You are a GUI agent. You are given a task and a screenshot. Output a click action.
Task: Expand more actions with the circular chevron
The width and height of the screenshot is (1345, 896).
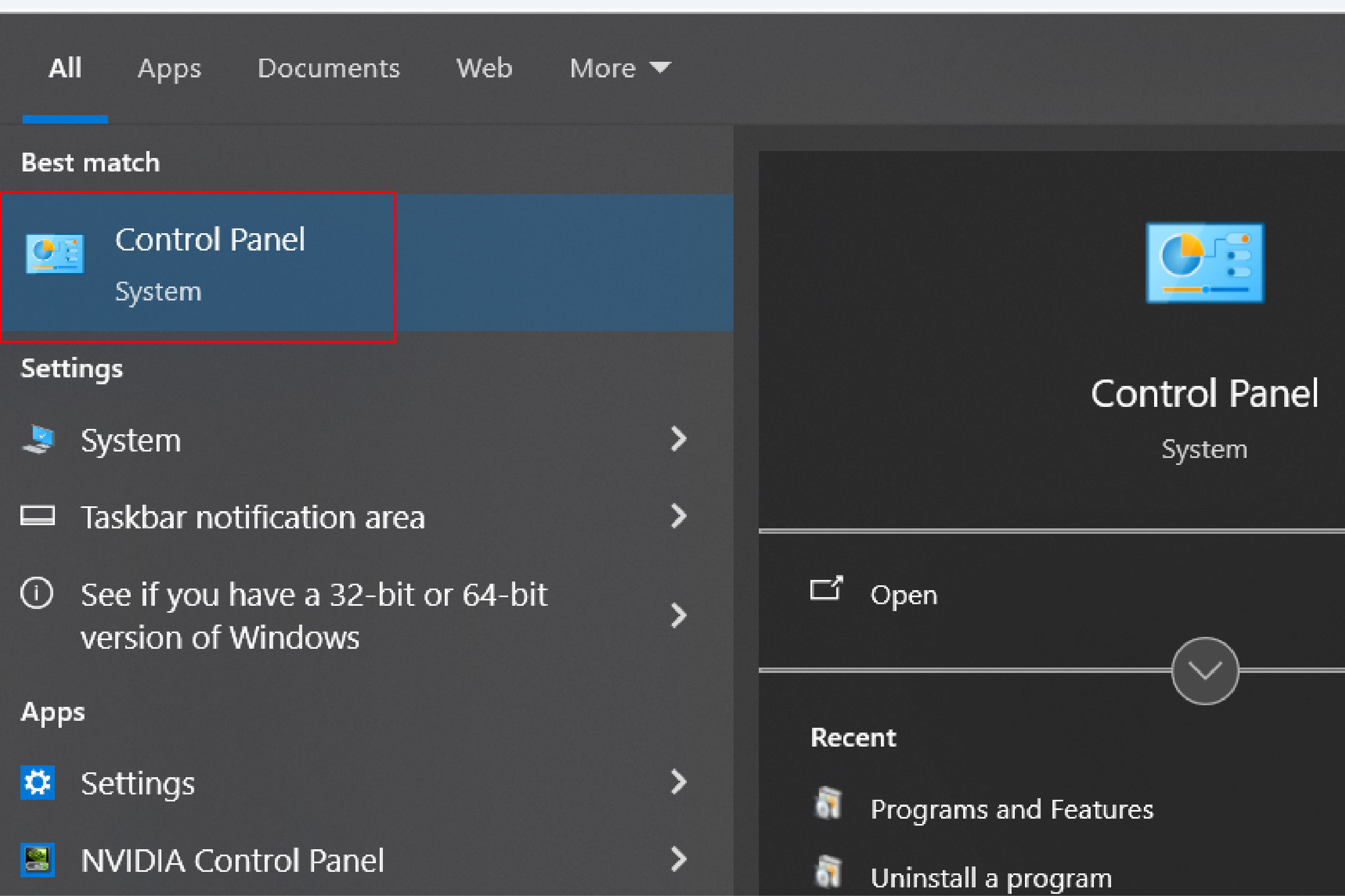[1205, 671]
